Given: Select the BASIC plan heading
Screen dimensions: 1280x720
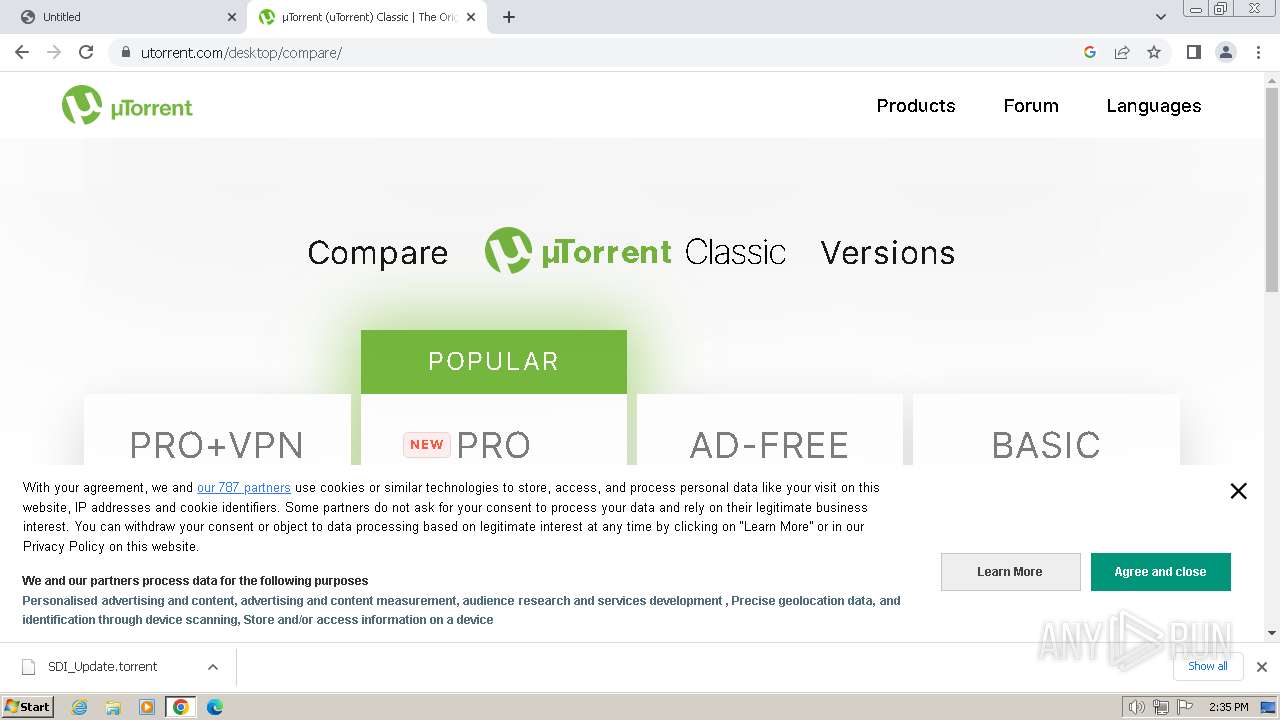Looking at the screenshot, I should point(1046,445).
